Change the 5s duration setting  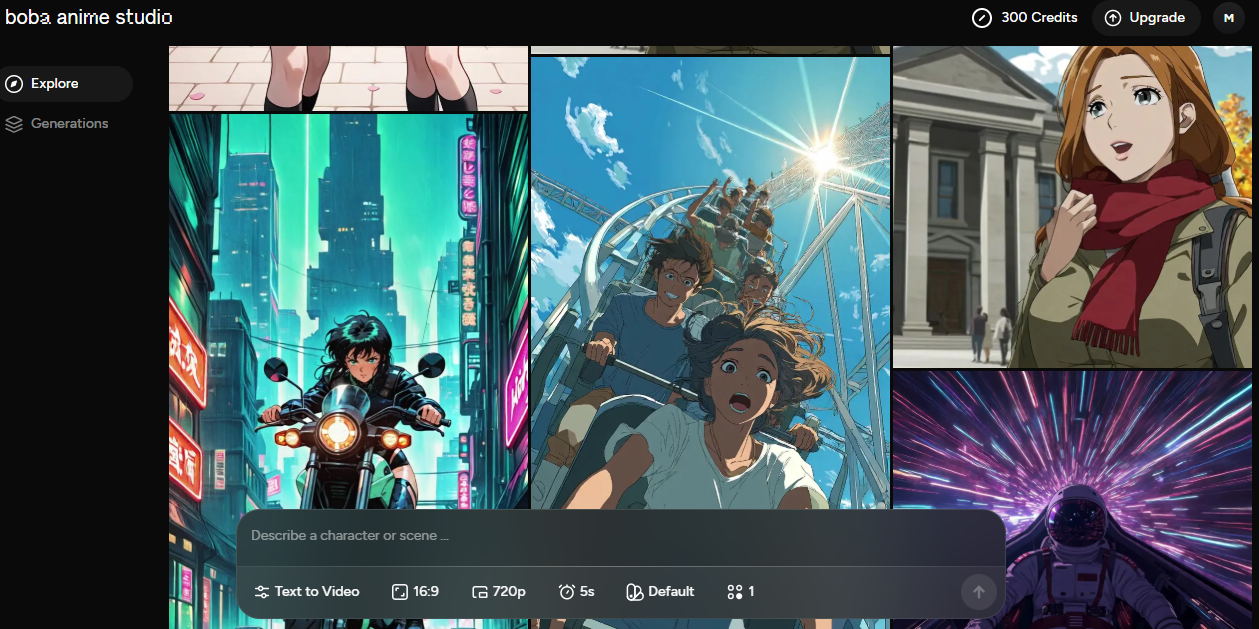click(x=576, y=592)
